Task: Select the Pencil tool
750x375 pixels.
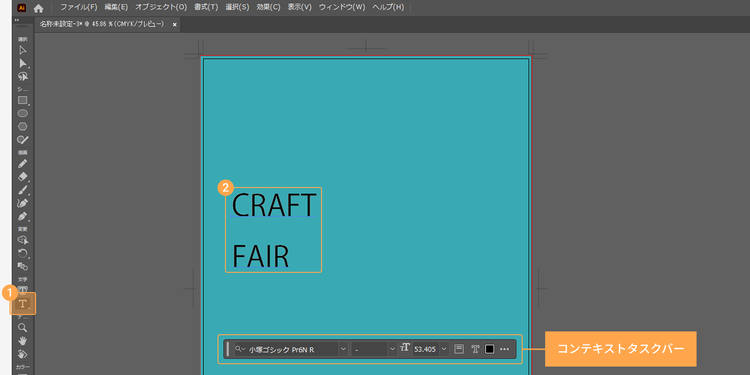Action: click(22, 164)
